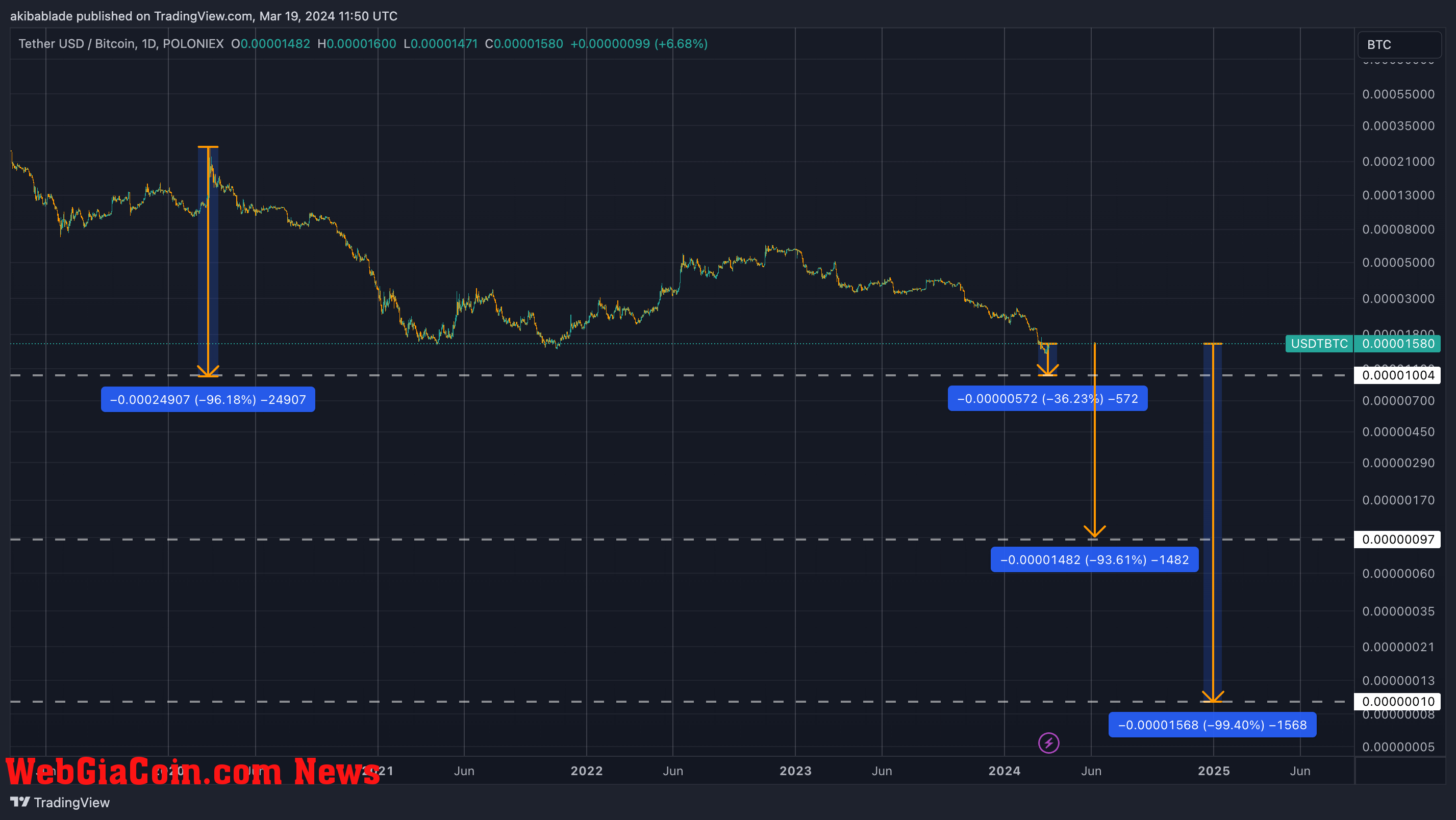
Task: Click the 0.00000097 dashed line price label
Action: coord(1398,539)
